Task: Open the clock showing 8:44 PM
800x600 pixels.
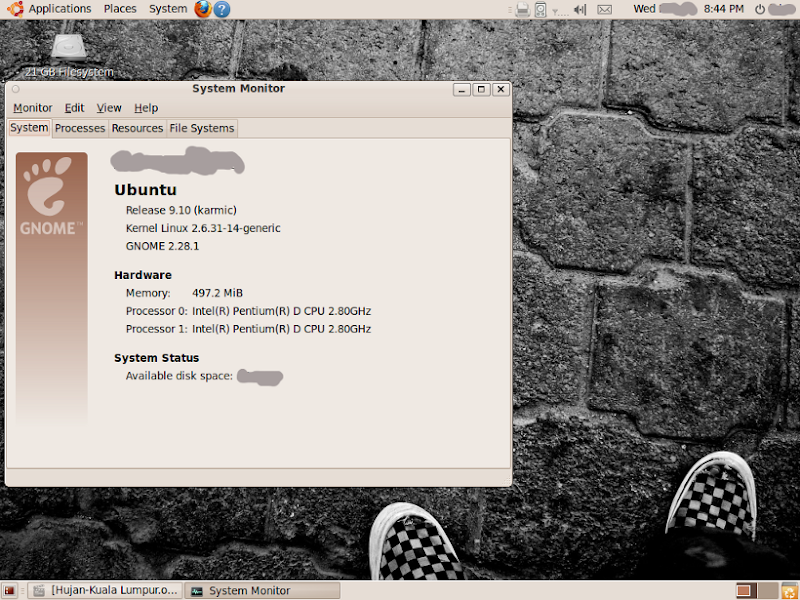Action: (723, 9)
